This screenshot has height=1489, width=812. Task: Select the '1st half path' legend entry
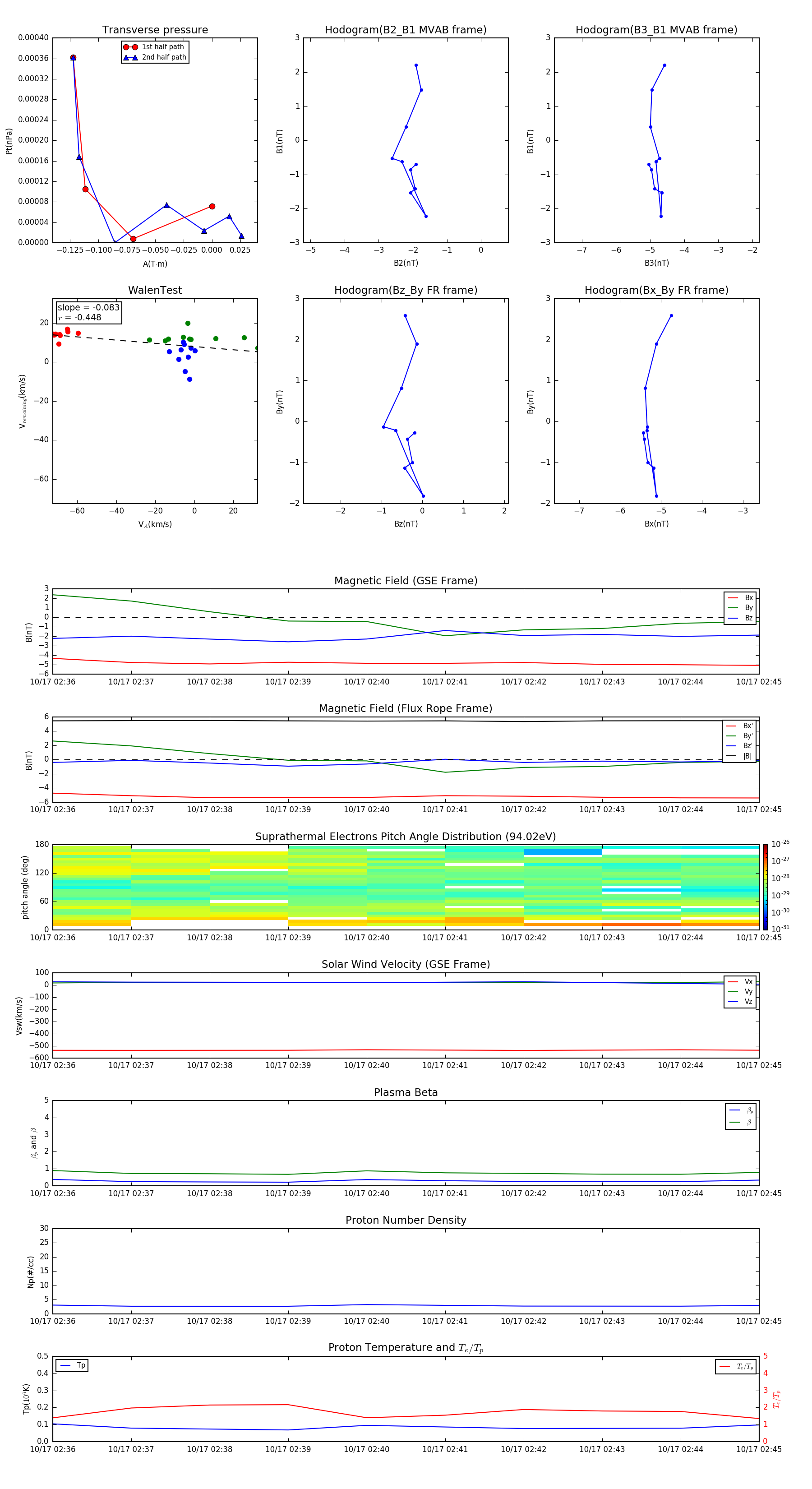(x=154, y=47)
